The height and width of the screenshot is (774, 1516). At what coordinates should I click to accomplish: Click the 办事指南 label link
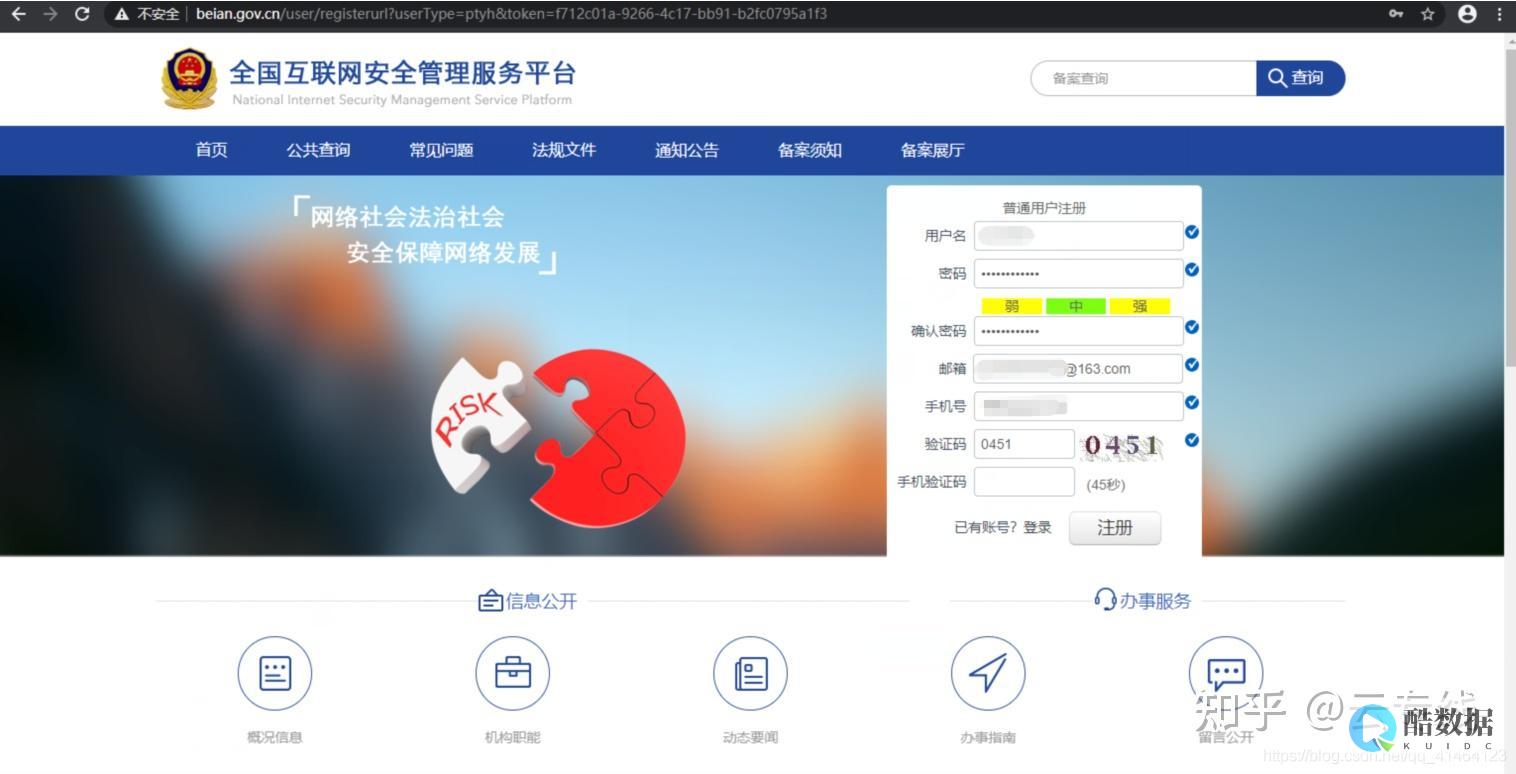[988, 737]
